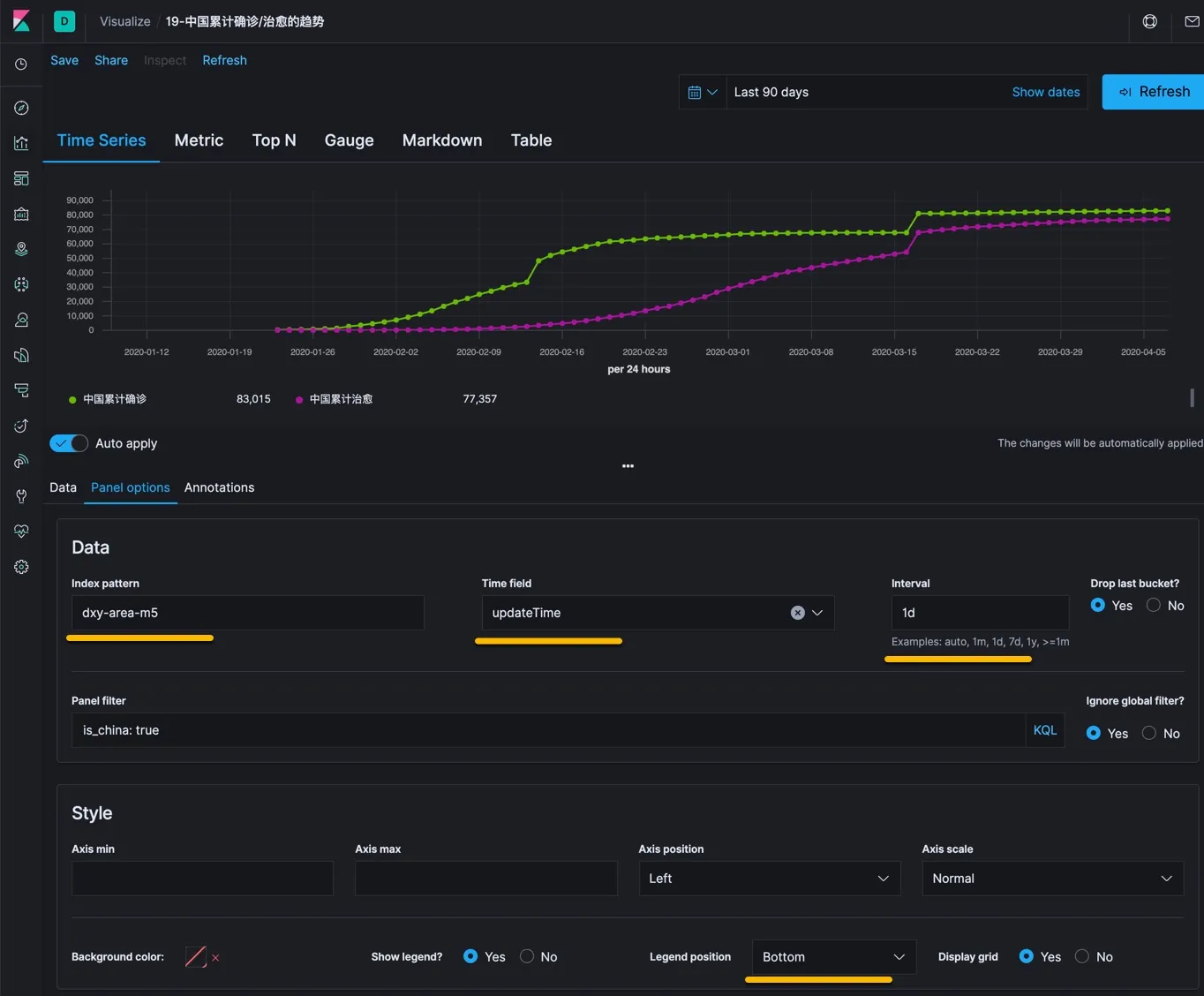Click the mail icon in the header
The width and height of the screenshot is (1204, 996).
coord(1192,21)
